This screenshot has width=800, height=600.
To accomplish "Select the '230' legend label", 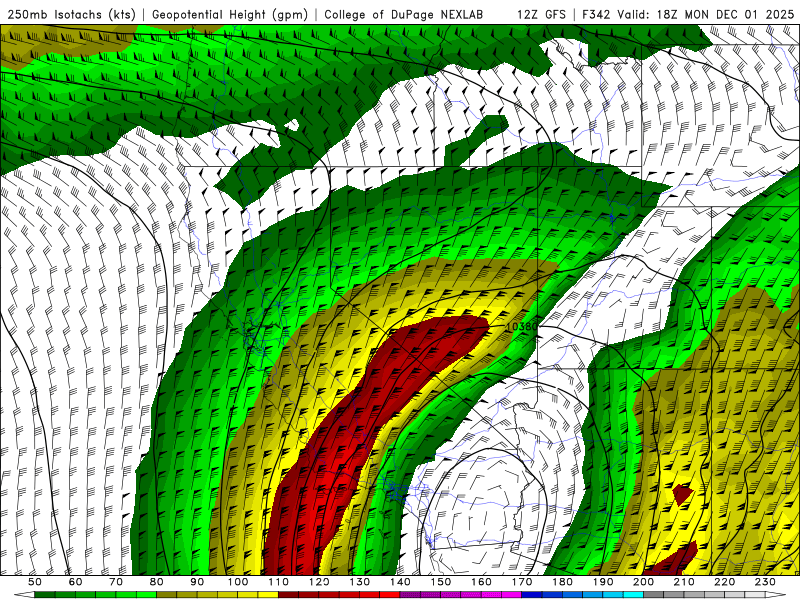I will click(x=765, y=582).
